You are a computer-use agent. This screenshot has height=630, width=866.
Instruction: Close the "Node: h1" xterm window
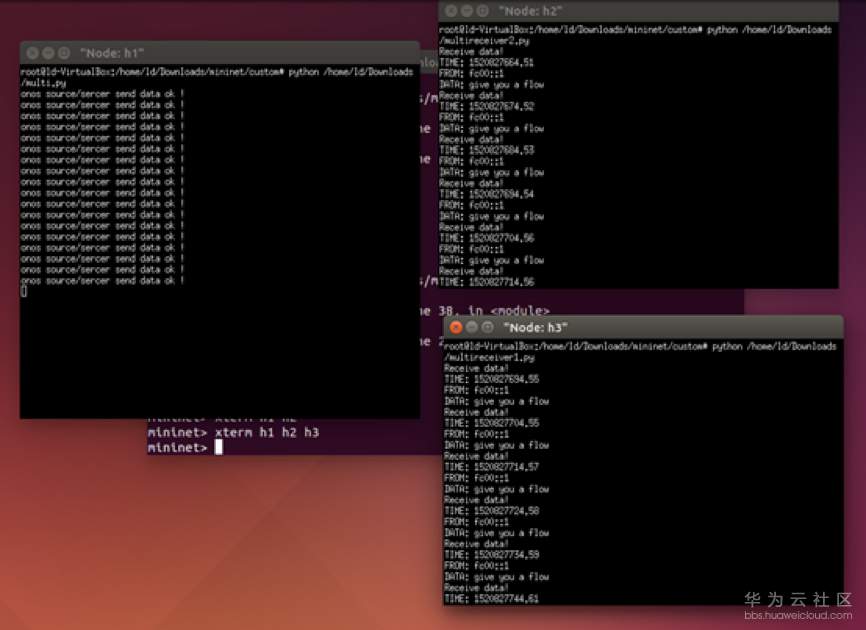(33, 53)
